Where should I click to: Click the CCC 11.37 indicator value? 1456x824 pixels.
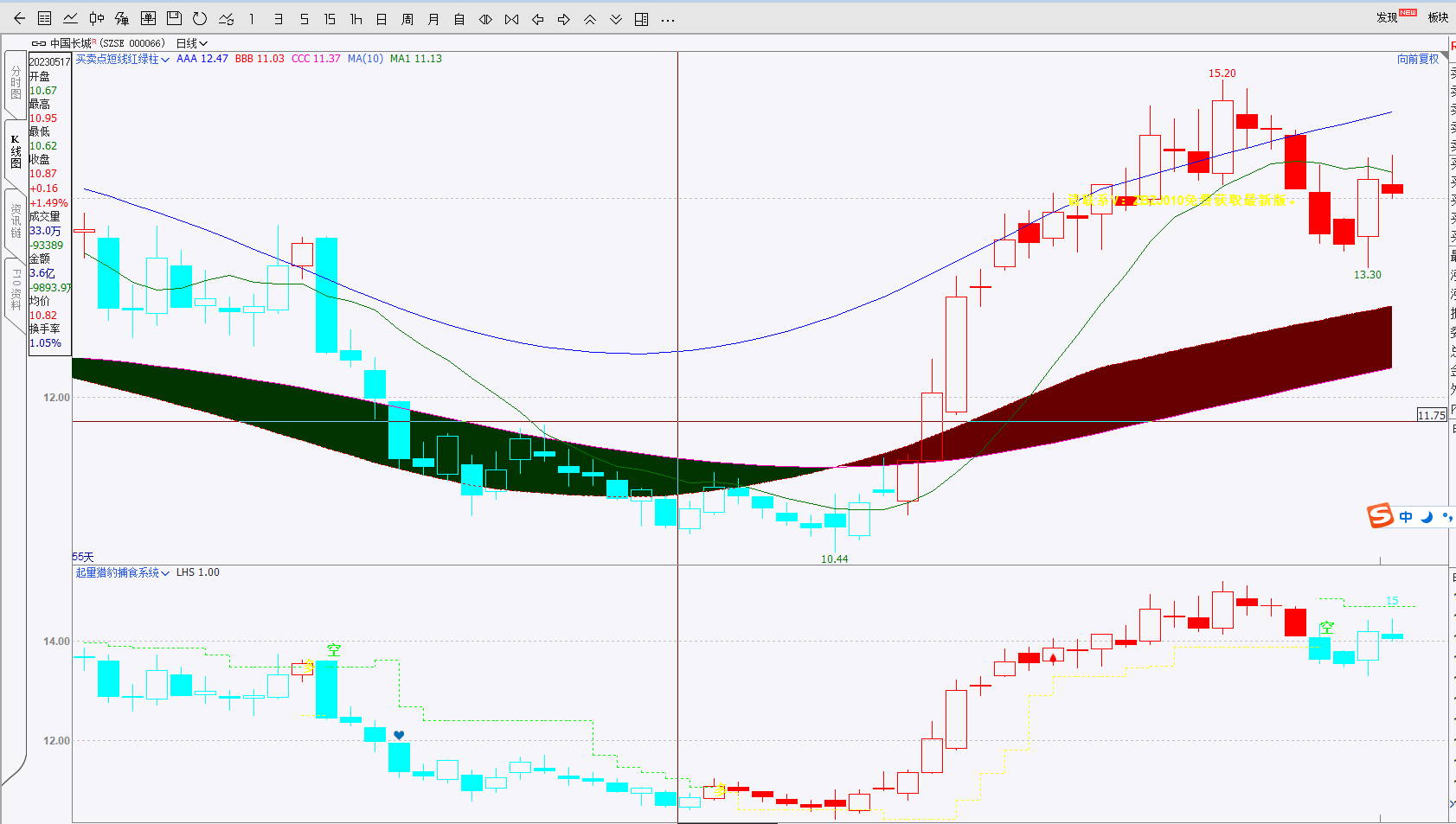point(316,59)
